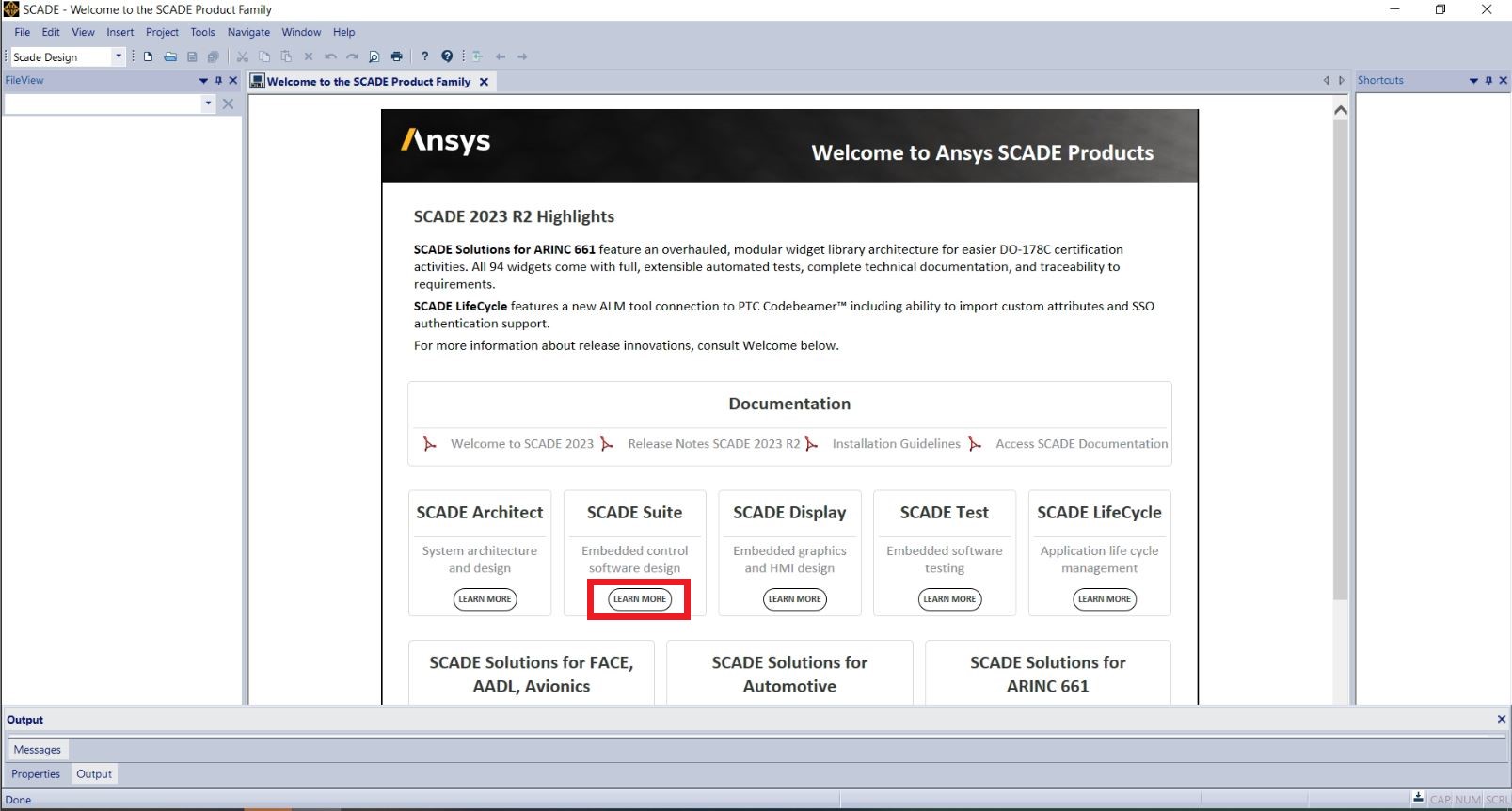Screen dimensions: 1512x811
Task: Open Access SCADE Documentation link
Action: pyautogui.click(x=1082, y=444)
